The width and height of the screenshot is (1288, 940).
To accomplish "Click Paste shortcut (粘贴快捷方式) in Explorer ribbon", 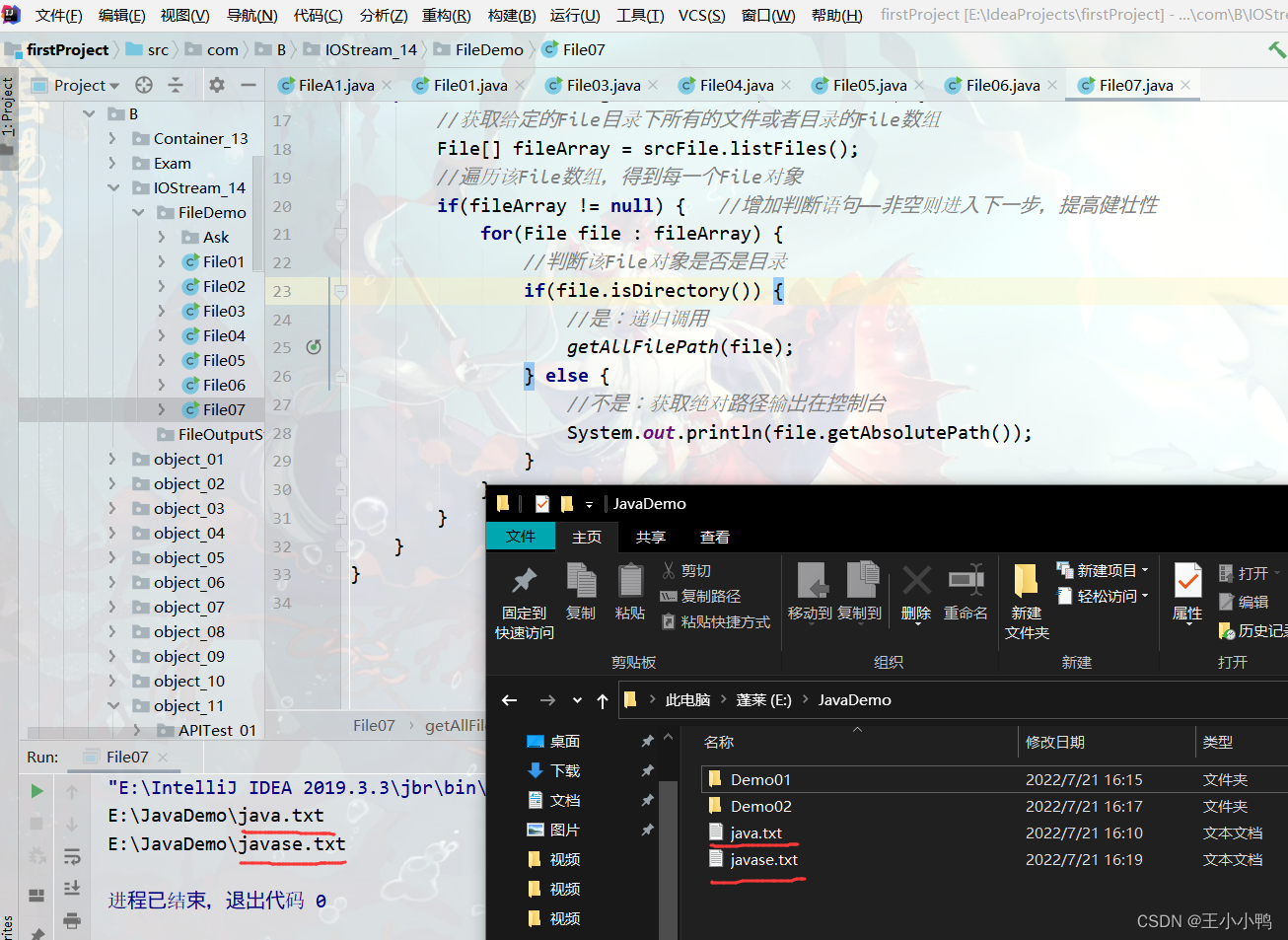I will (716, 621).
